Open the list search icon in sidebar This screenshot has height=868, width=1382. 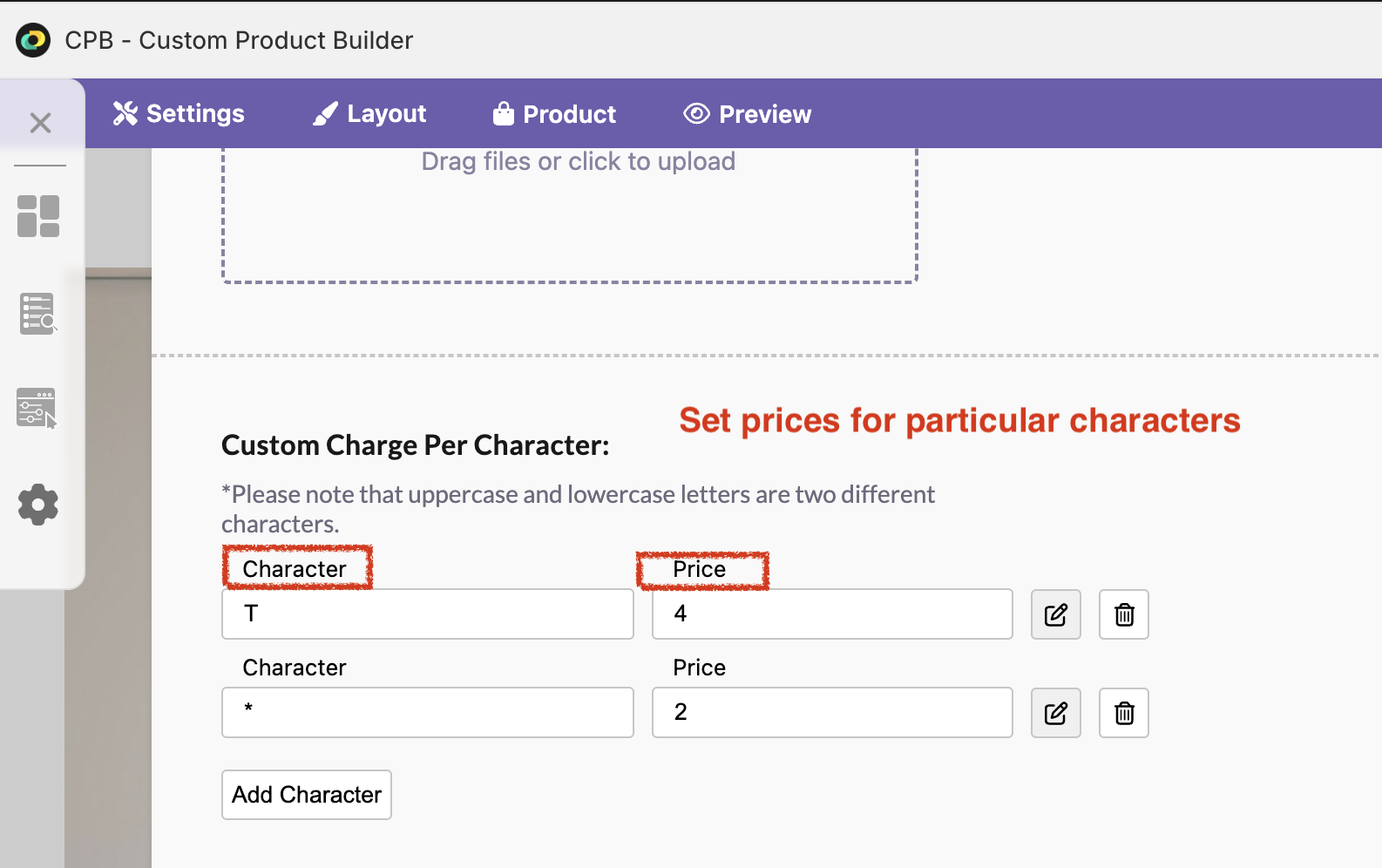point(38,314)
